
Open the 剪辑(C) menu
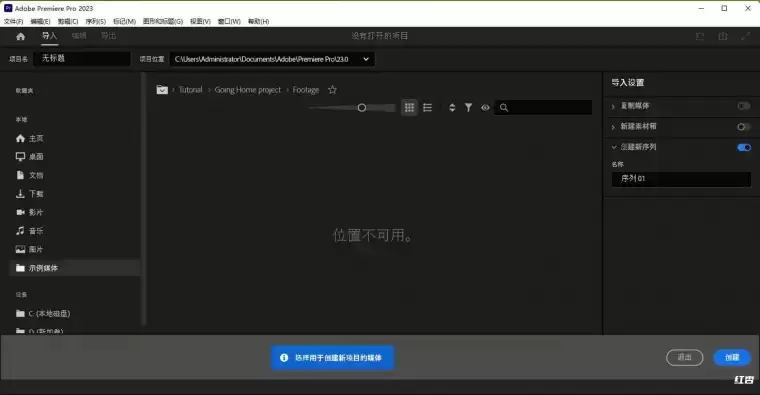point(68,21)
